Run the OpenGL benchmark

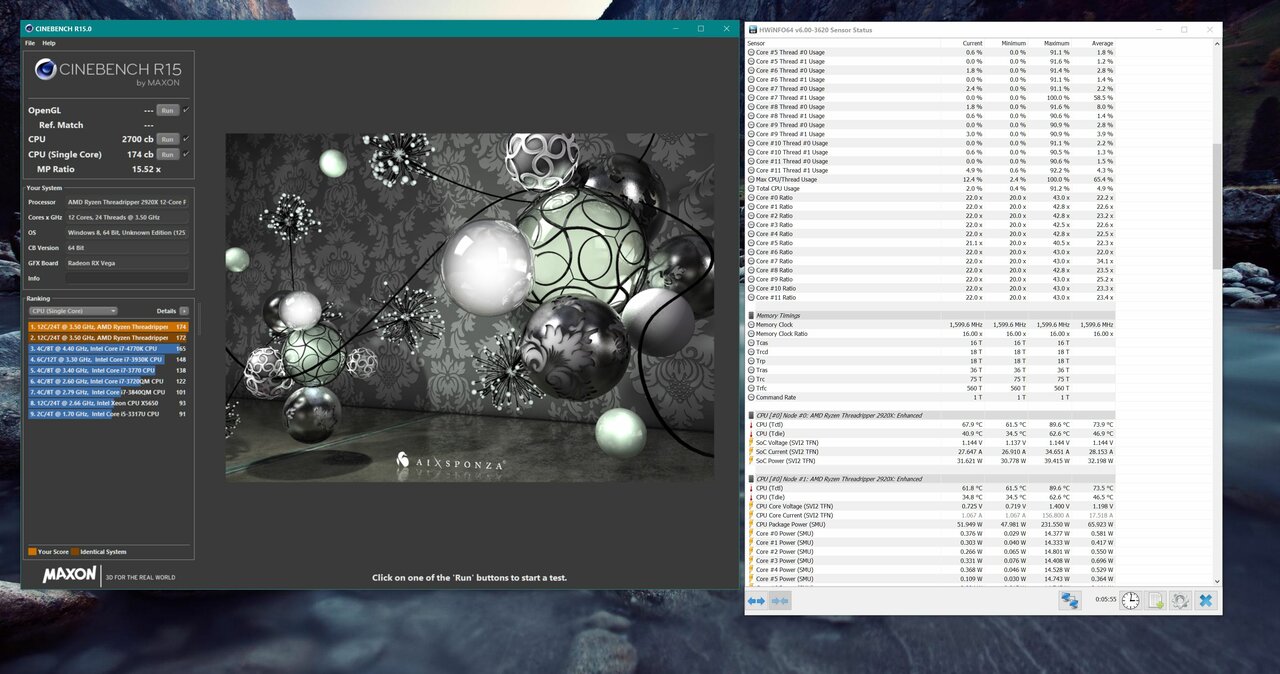click(168, 110)
